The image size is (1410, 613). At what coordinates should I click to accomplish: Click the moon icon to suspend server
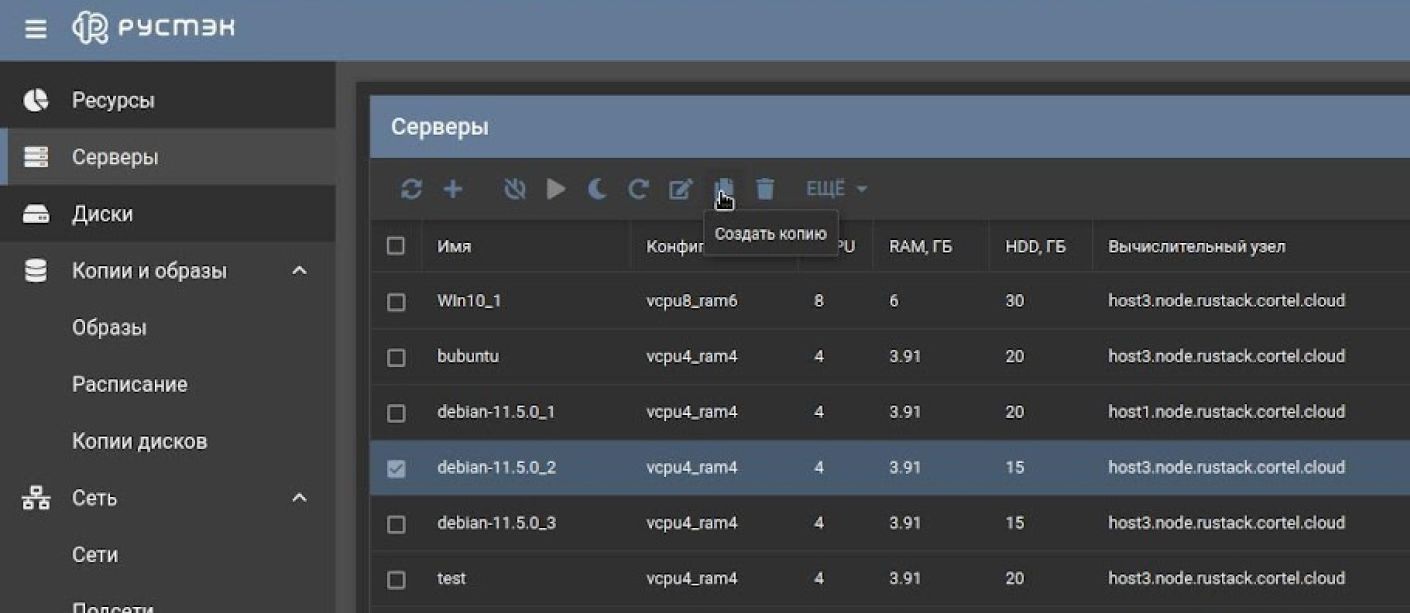[x=597, y=189]
